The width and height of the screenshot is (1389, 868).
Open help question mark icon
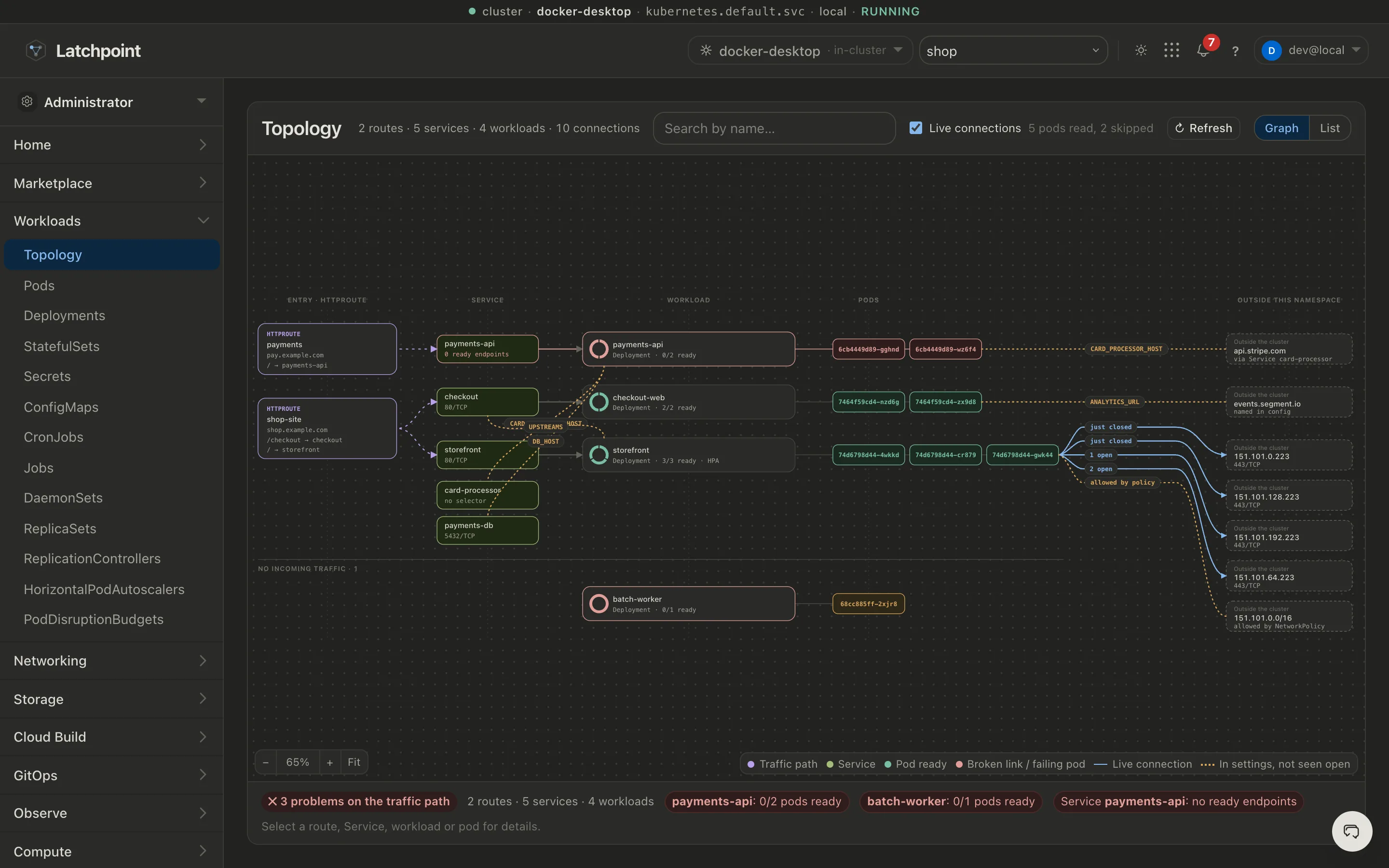1235,51
